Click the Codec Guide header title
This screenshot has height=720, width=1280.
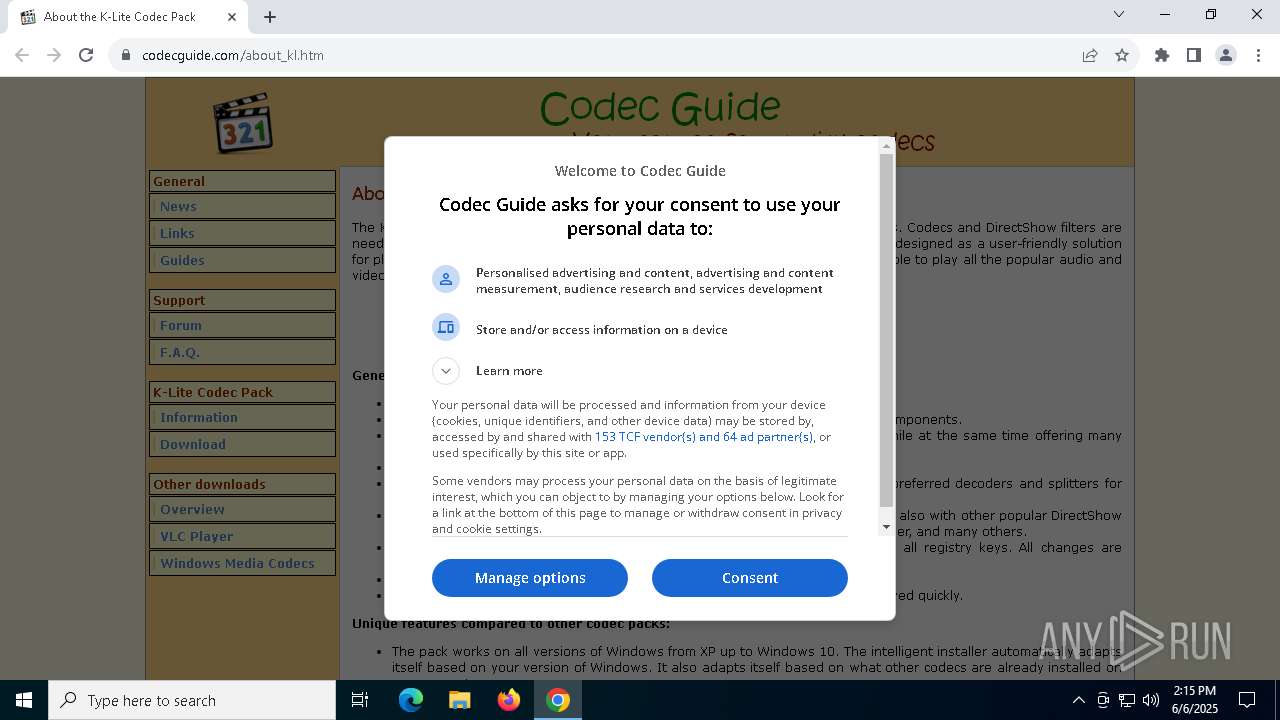coord(660,107)
